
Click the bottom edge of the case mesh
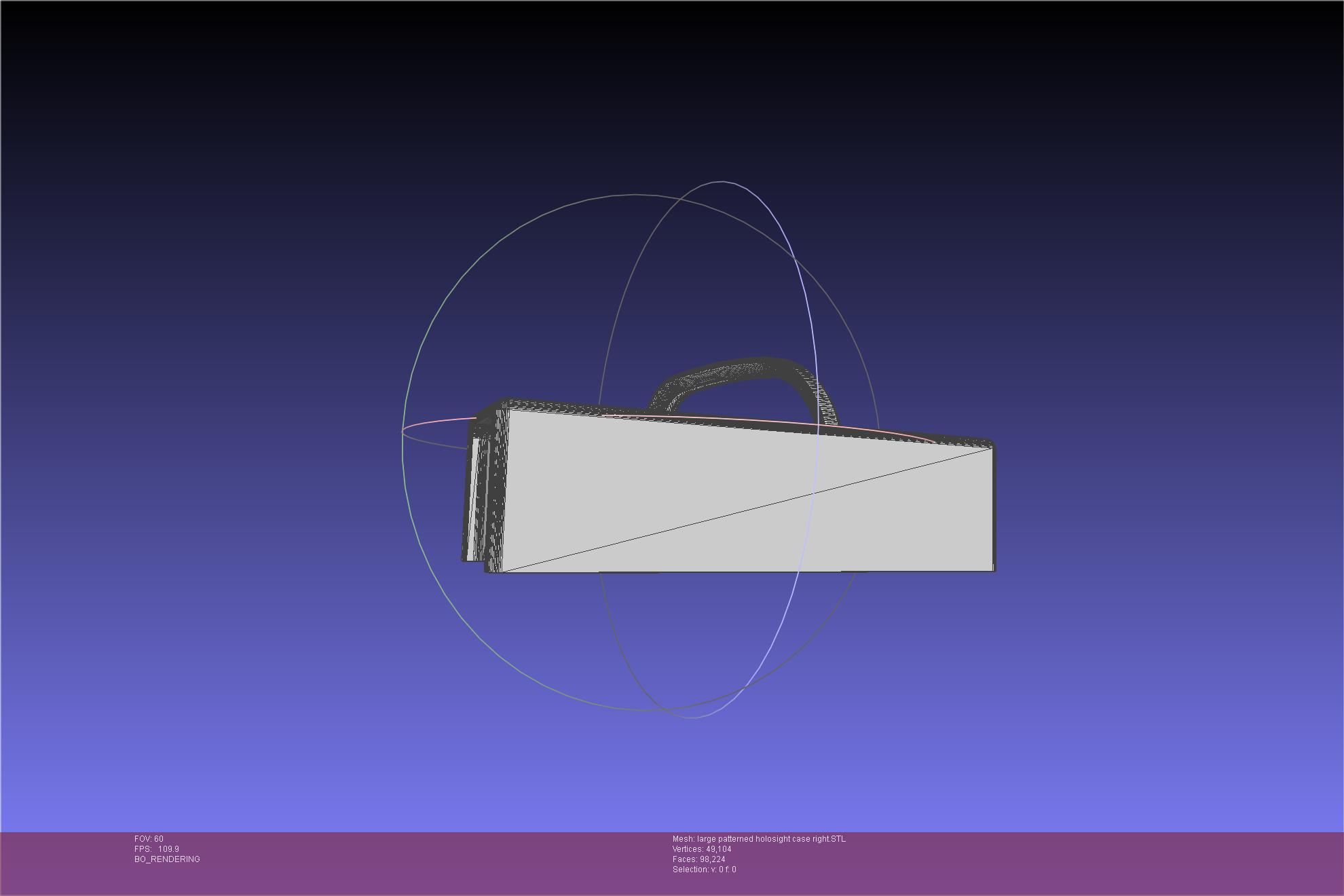pyautogui.click(x=747, y=572)
